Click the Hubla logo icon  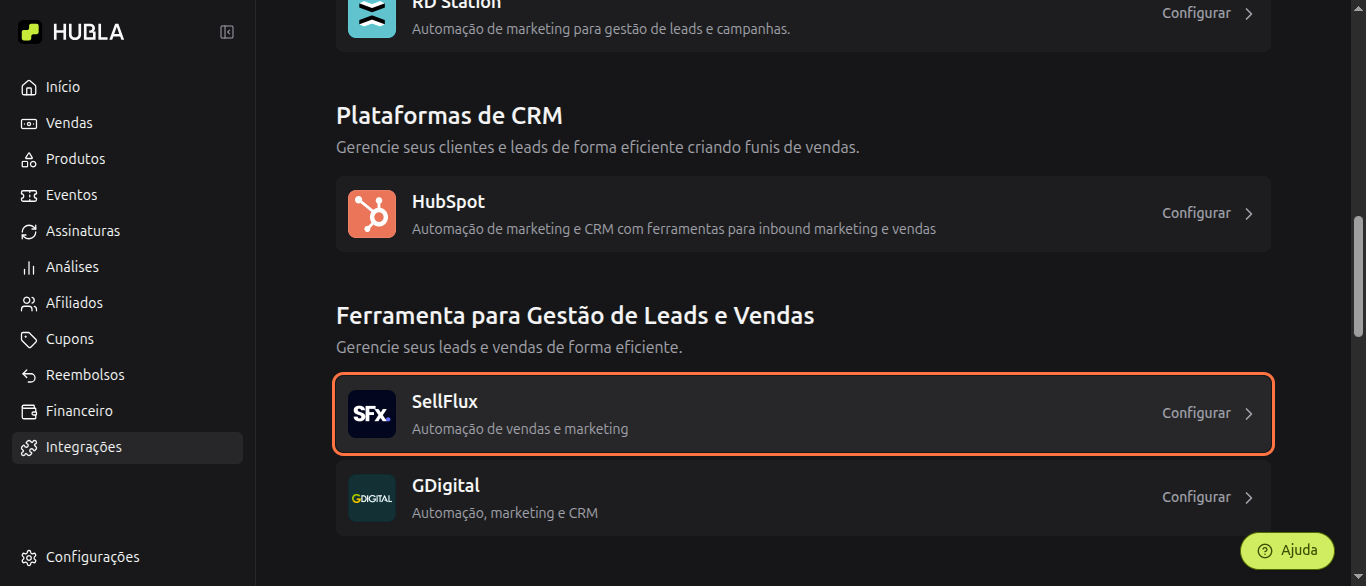click(30, 32)
